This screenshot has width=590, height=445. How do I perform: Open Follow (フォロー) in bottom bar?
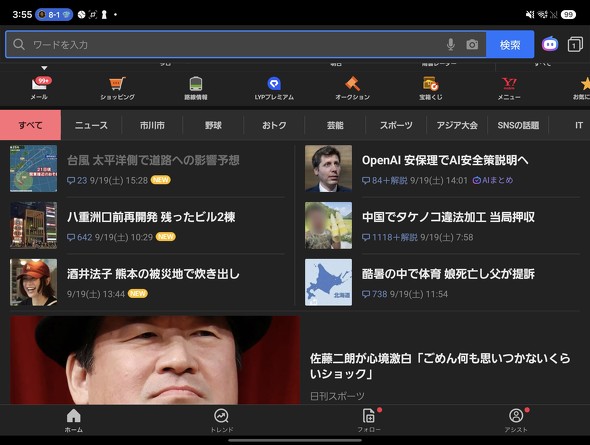(369, 421)
